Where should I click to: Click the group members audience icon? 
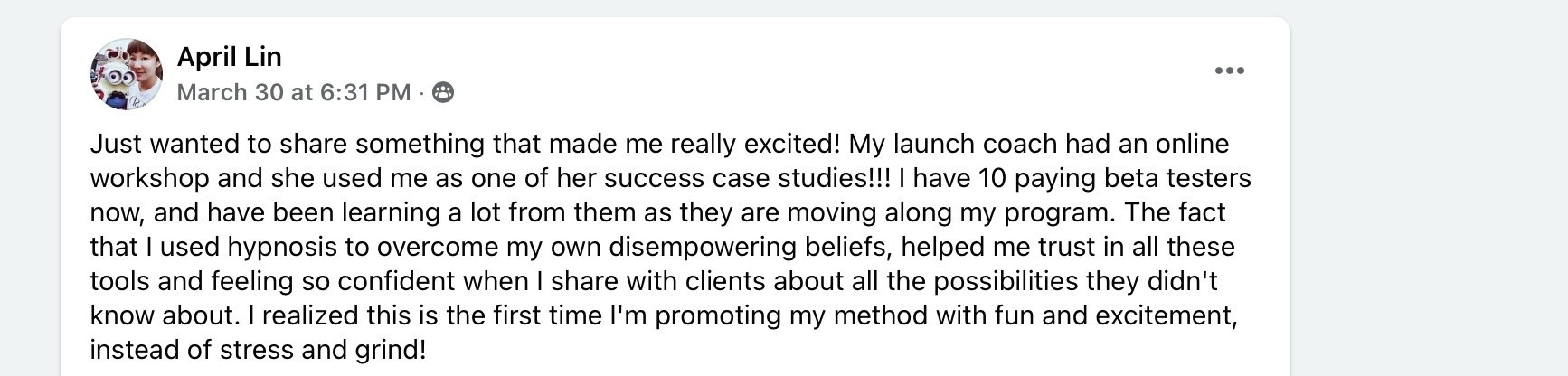pos(443,92)
